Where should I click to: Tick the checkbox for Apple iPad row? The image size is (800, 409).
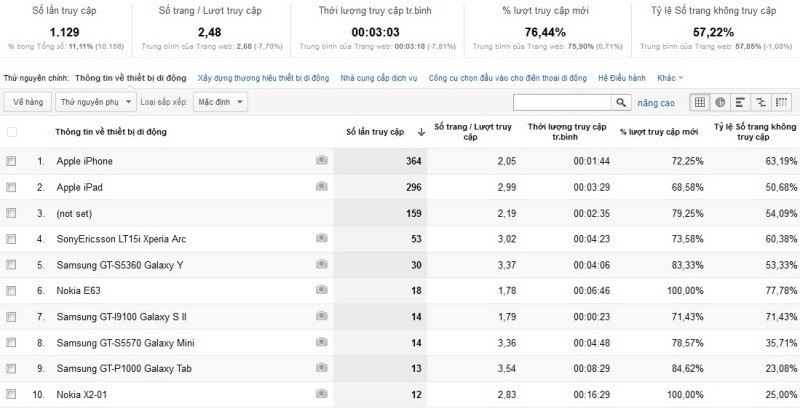point(11,187)
